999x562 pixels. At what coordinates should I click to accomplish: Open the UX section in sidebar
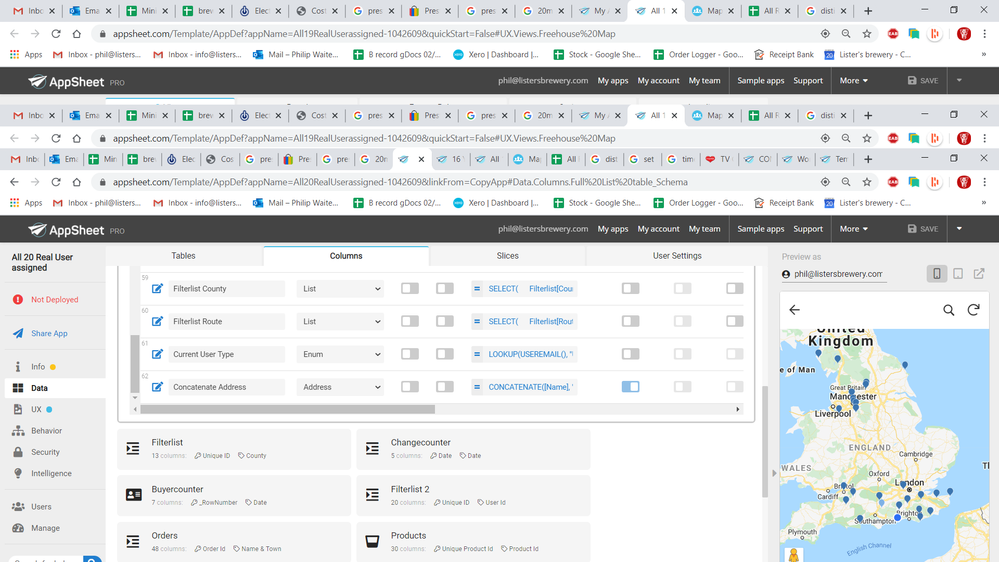coord(36,410)
